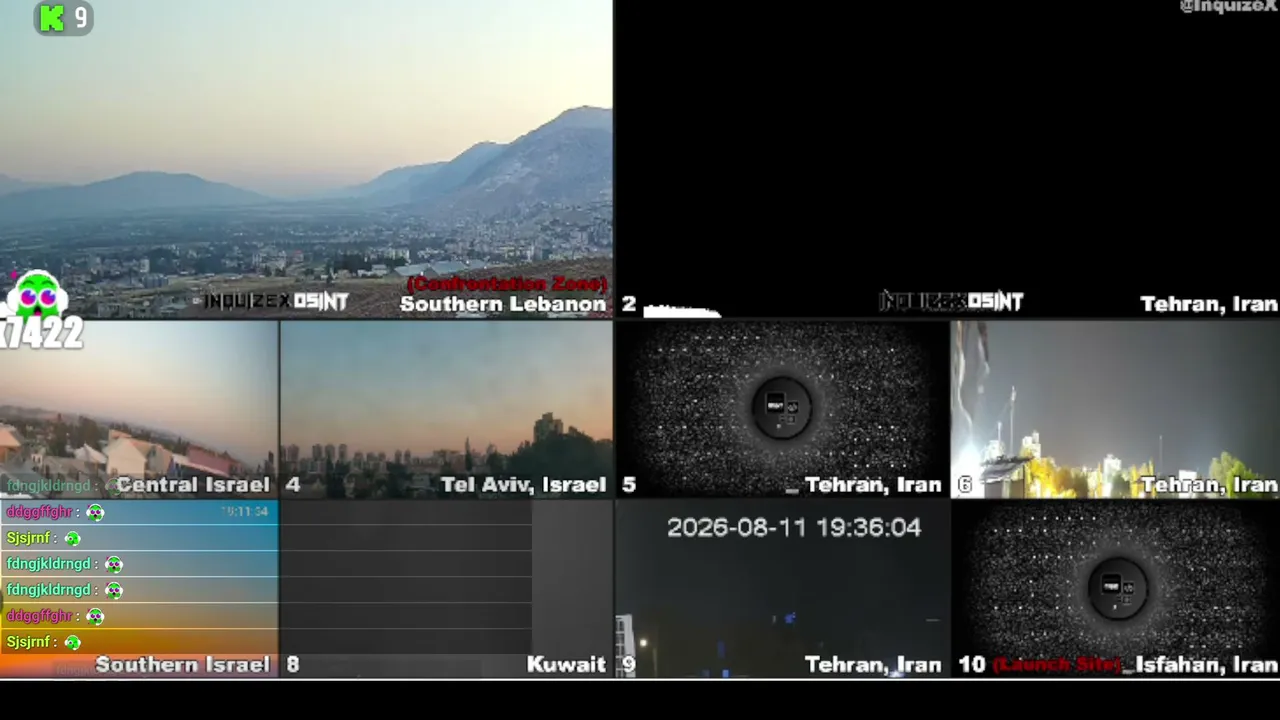Click the white x7422 overlay text
Image resolution: width=1280 pixels, height=720 pixels.
click(x=41, y=334)
